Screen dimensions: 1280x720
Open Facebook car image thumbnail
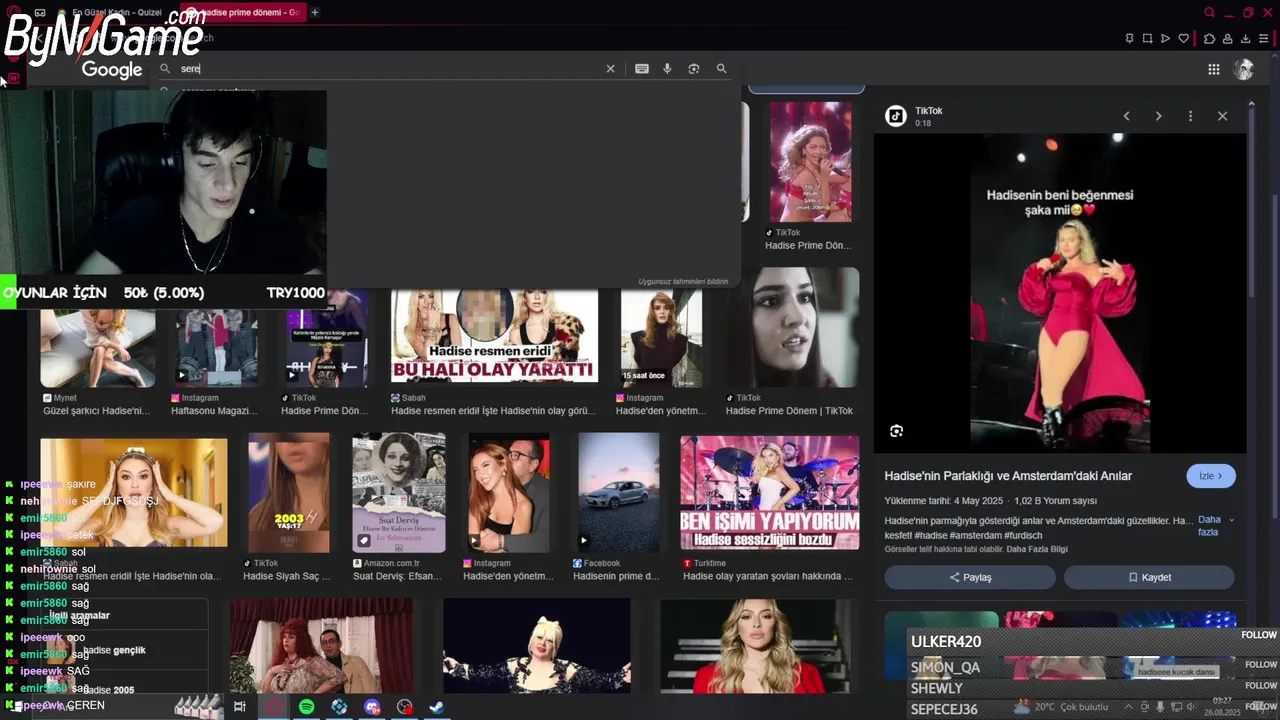pyautogui.click(x=618, y=492)
